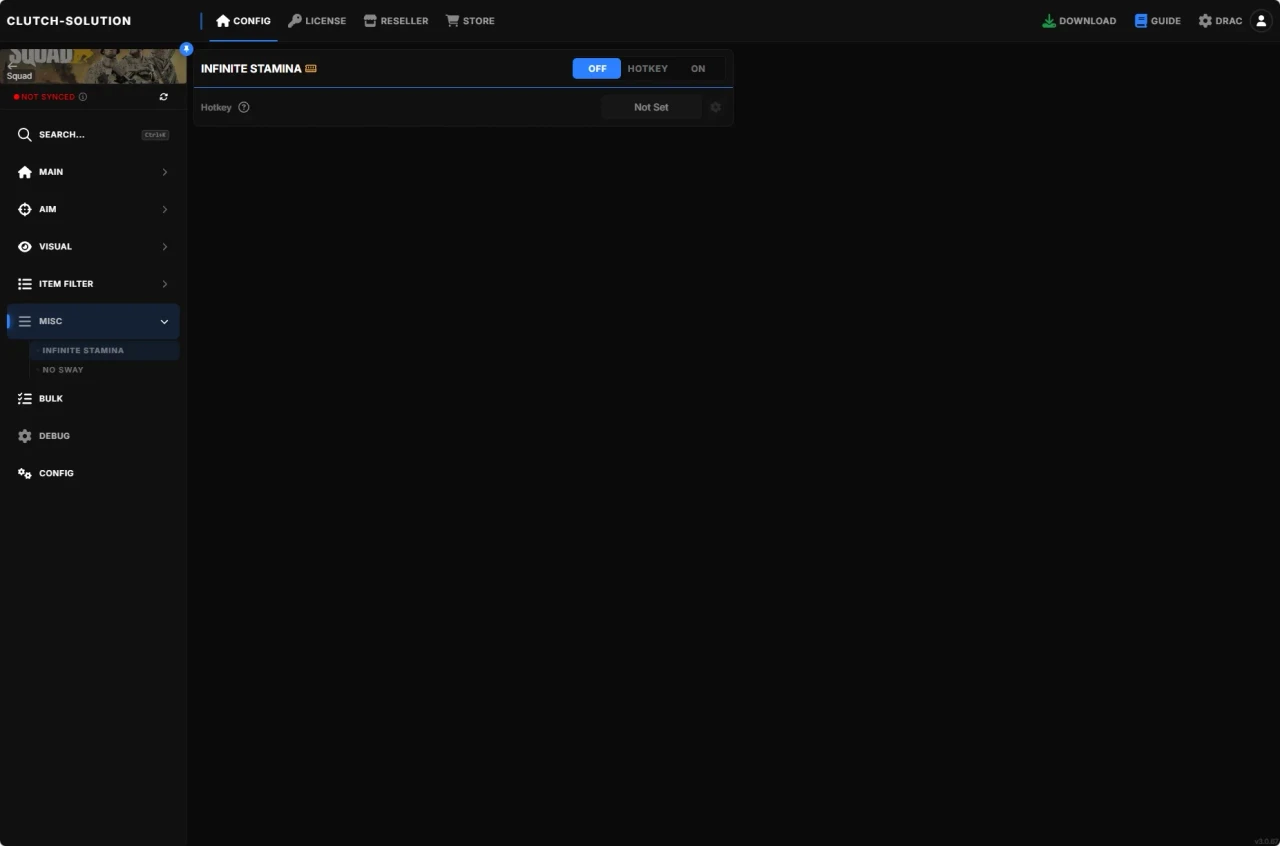Click the DRAC username label
Viewport: 1280px width, 846px height.
(1229, 21)
